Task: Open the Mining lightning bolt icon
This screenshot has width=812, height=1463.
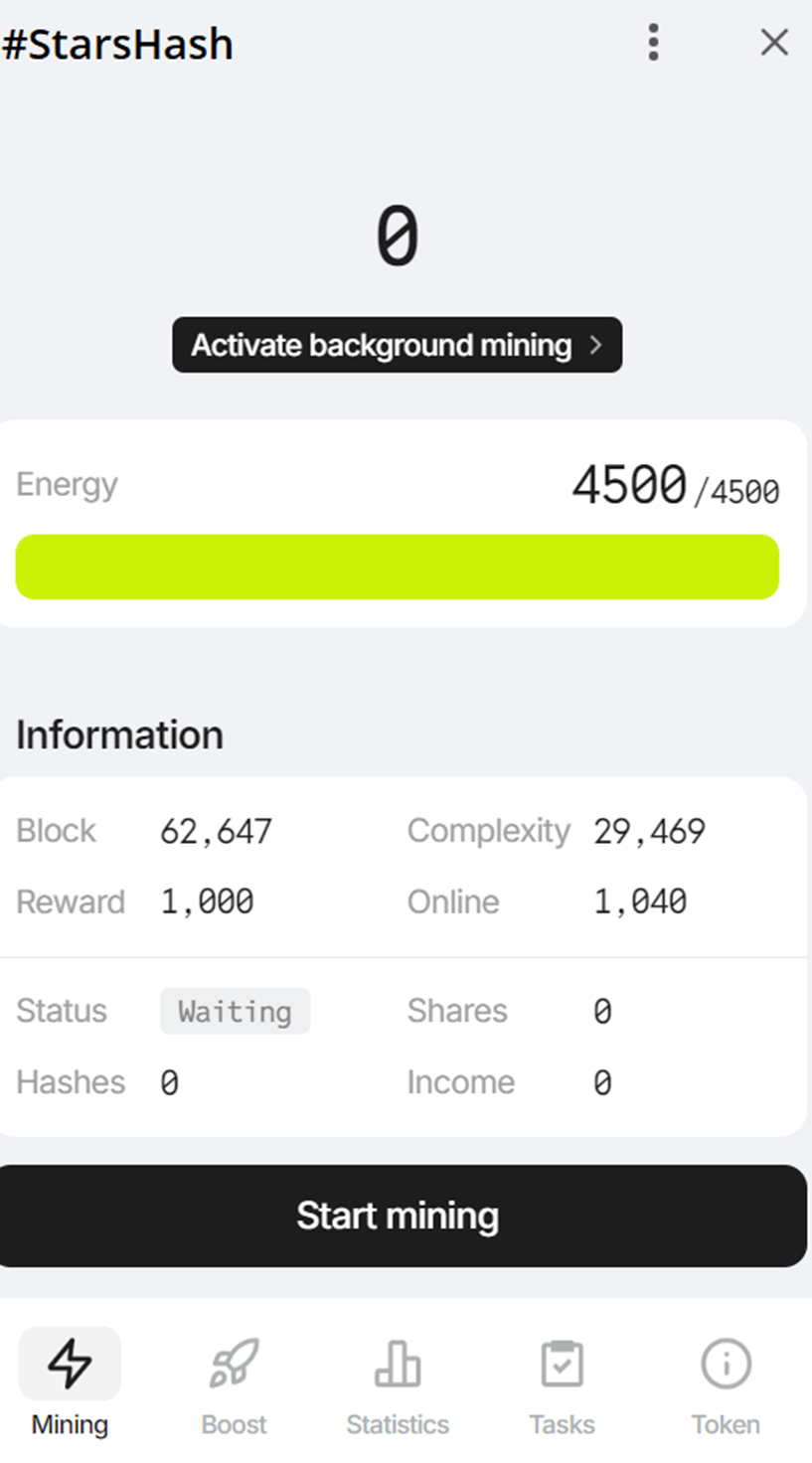Action: pyautogui.click(x=70, y=1363)
